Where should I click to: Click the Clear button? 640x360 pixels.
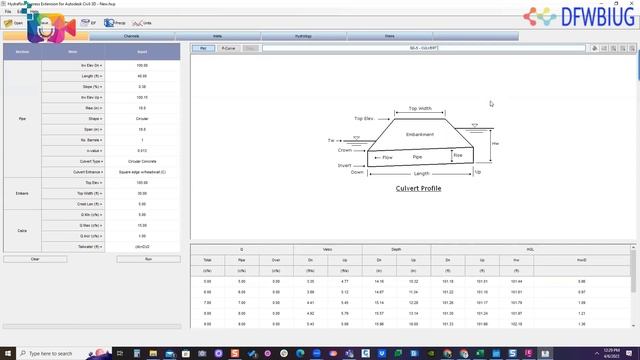coord(35,259)
